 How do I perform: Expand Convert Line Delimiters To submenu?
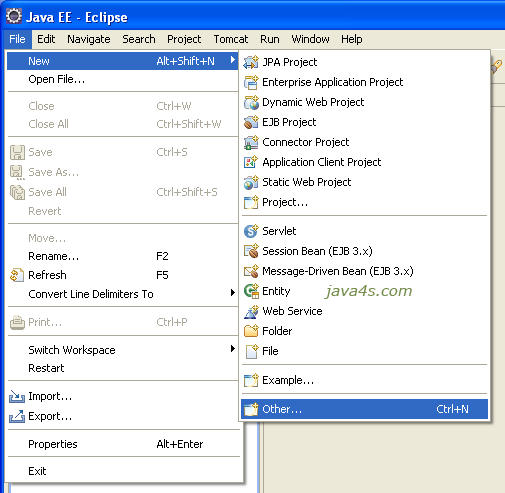click(x=233, y=293)
